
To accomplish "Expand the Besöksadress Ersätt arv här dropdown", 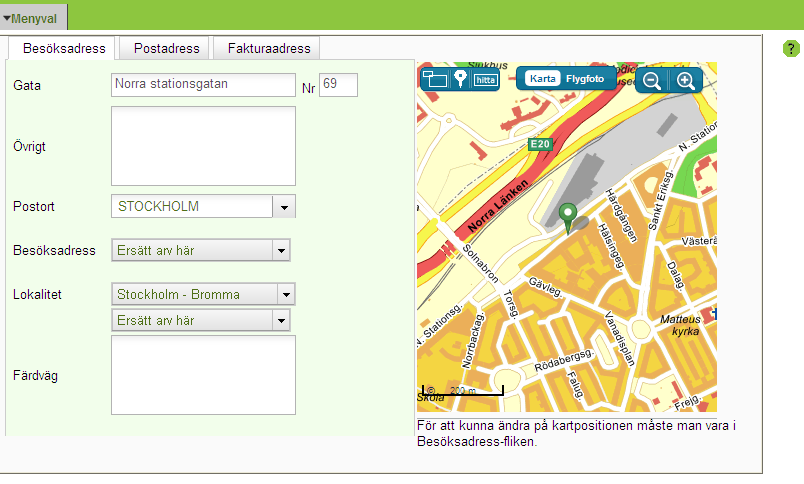I will coord(200,250).
